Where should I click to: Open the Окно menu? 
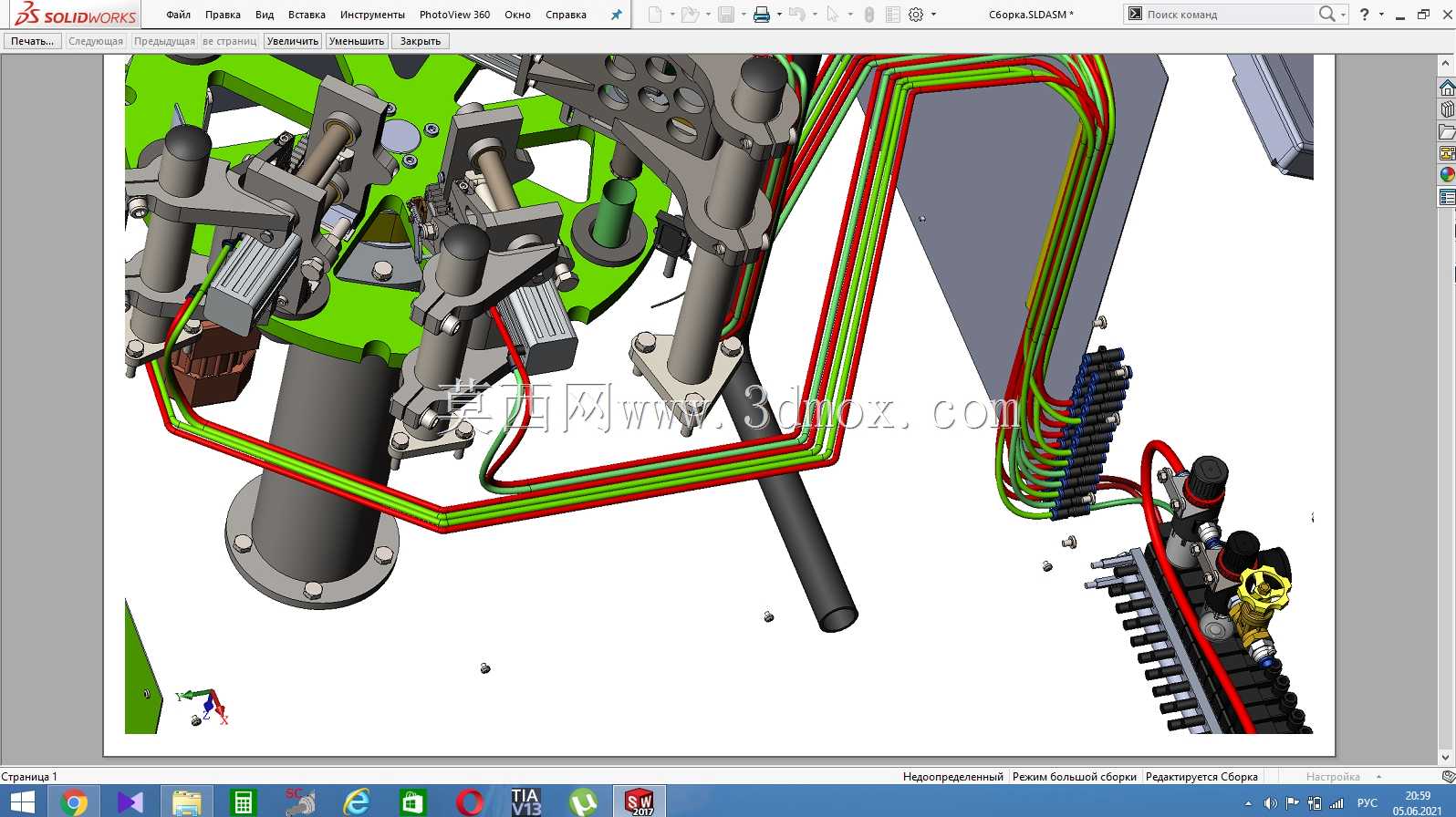(517, 15)
